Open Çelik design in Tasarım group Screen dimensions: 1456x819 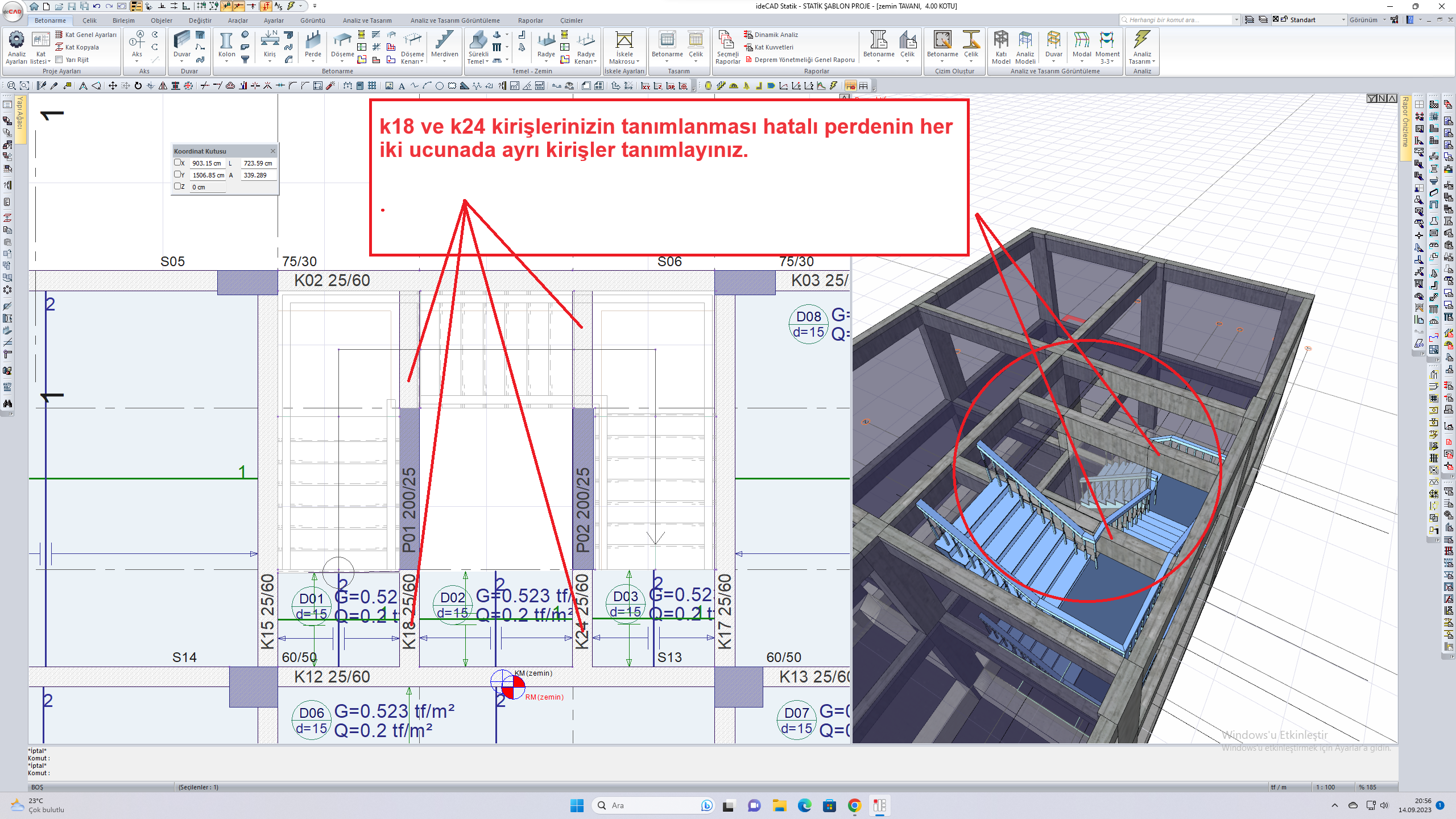[x=696, y=45]
